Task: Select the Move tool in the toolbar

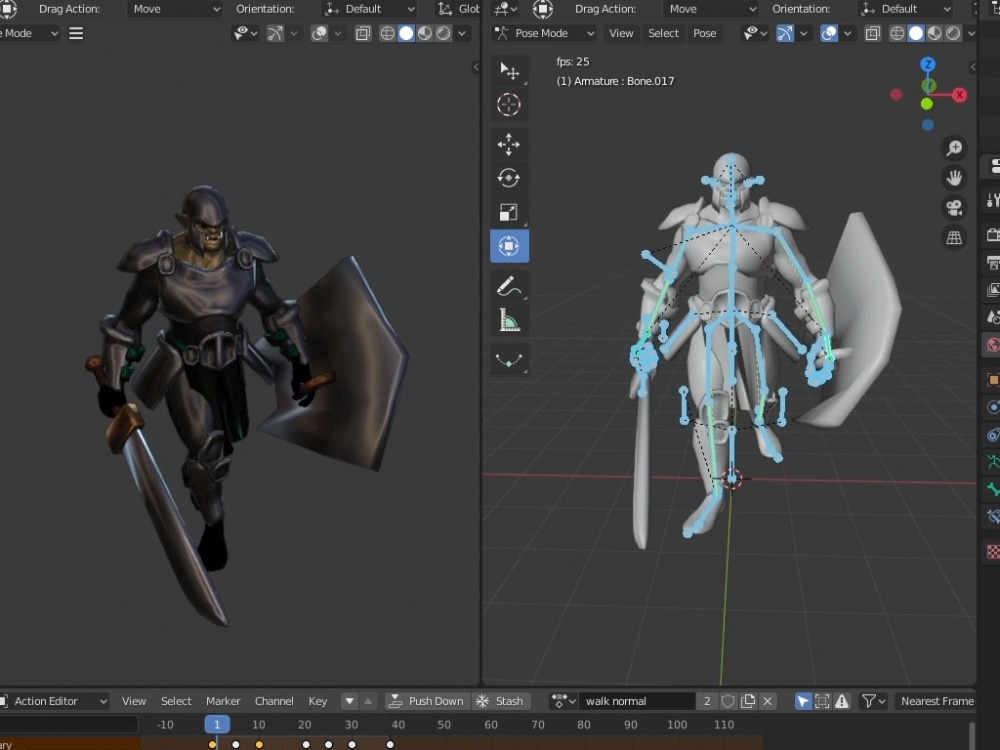Action: tap(509, 144)
